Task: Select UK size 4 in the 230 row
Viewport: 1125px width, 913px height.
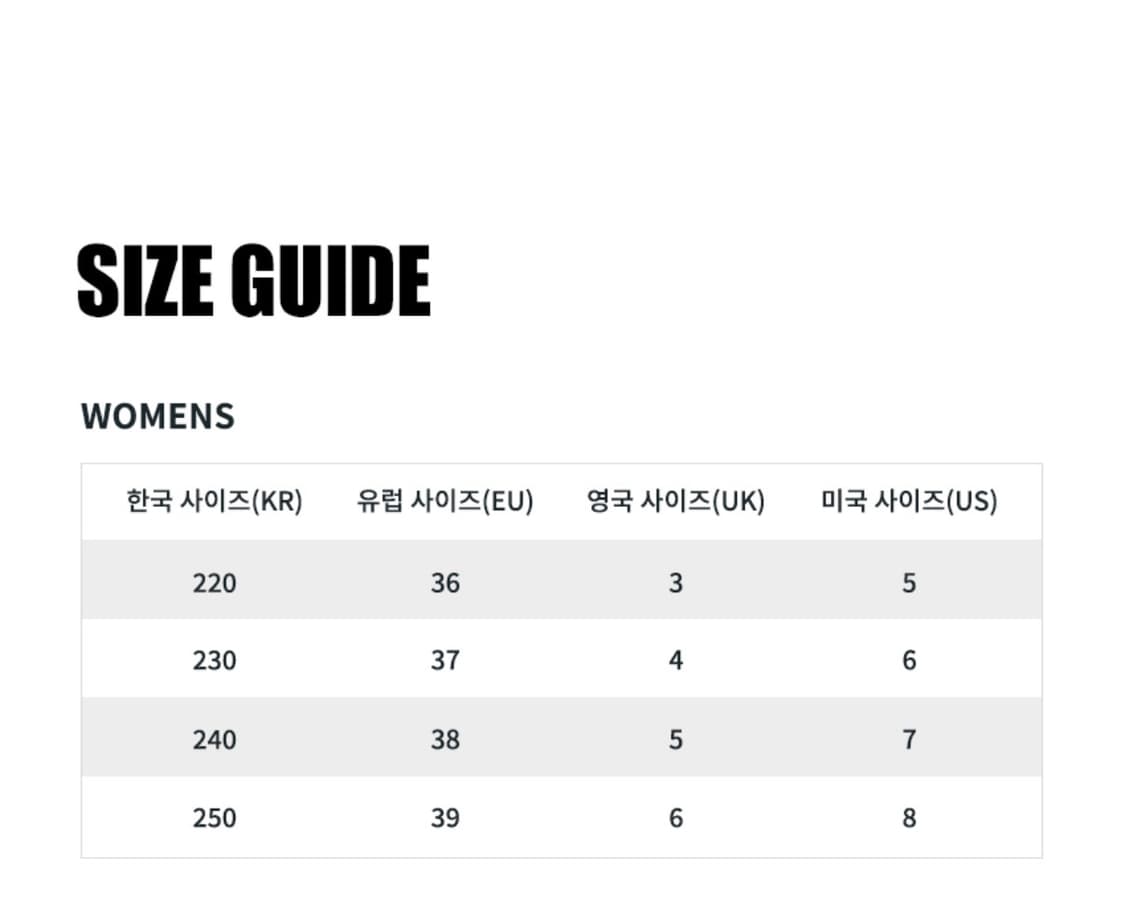Action: point(676,660)
